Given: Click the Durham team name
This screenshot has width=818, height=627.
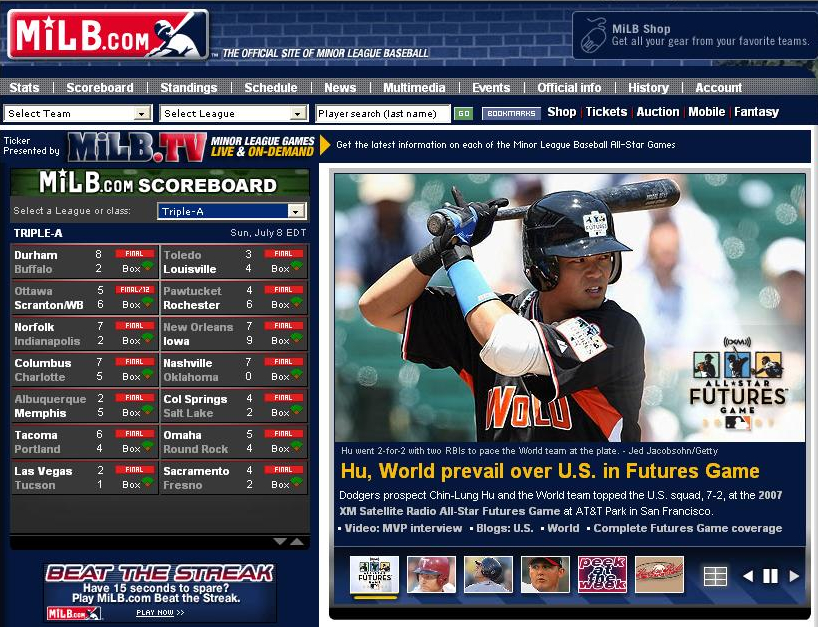Looking at the screenshot, I should click(36, 255).
